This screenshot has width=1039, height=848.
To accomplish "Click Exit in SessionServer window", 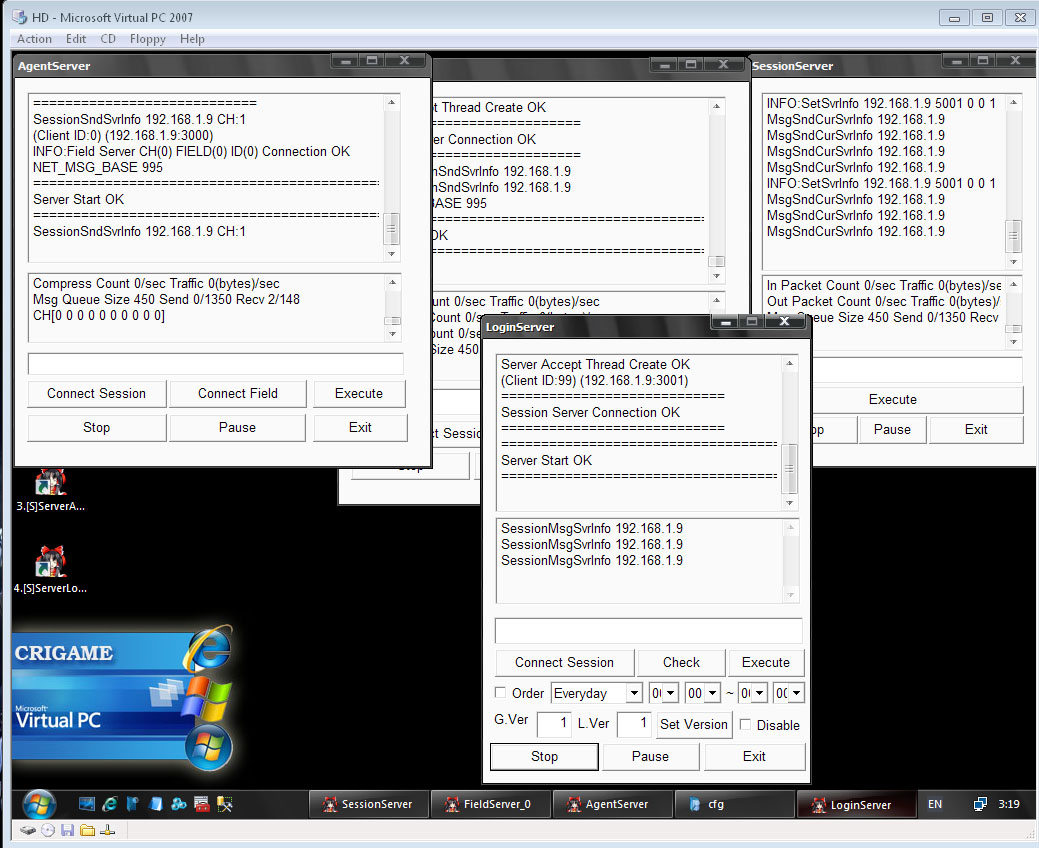I will (x=976, y=430).
